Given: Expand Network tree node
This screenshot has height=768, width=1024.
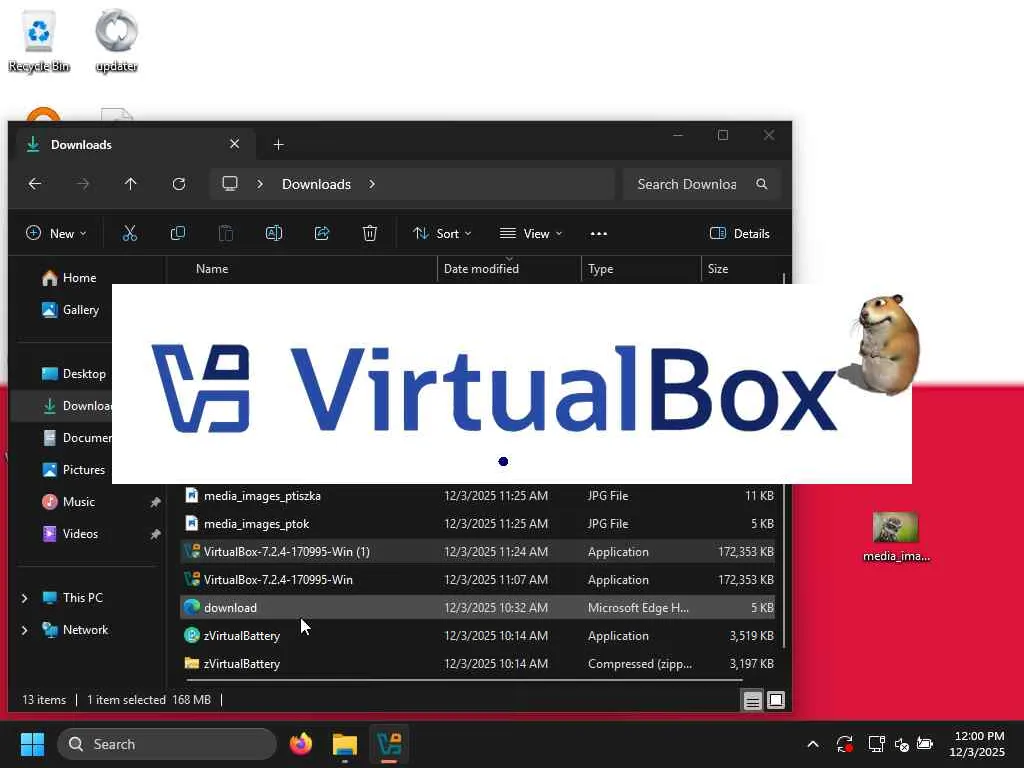Looking at the screenshot, I should 24,630.
